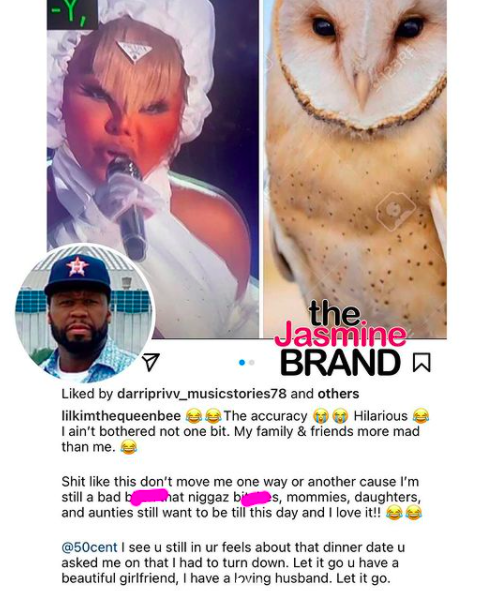Save post with the bookmark icon
The height and width of the screenshot is (591, 492).
click(x=421, y=362)
